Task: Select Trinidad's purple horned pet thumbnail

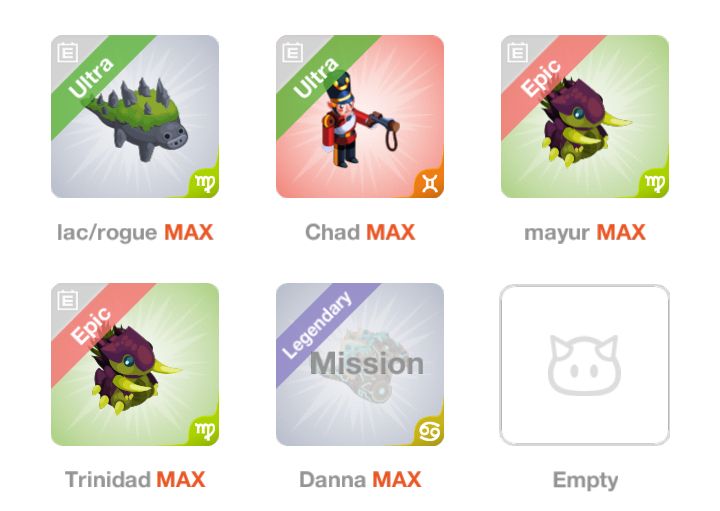Action: tap(135, 365)
